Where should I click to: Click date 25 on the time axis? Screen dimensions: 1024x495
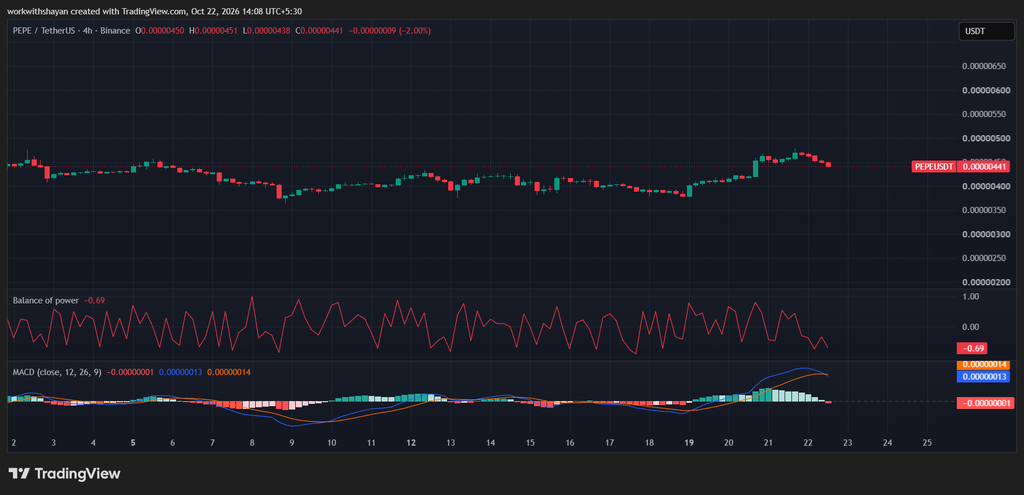point(927,443)
